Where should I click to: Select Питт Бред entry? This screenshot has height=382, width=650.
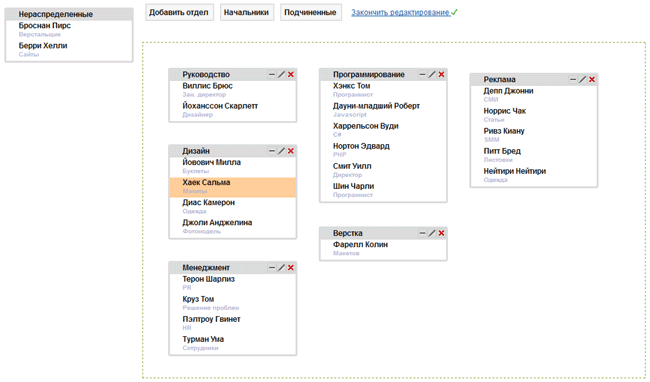534,155
